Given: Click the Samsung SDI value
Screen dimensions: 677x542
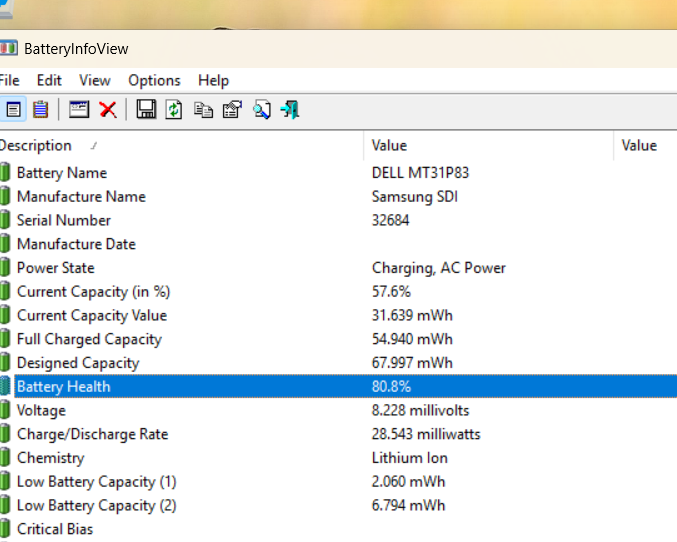Looking at the screenshot, I should point(414,197).
